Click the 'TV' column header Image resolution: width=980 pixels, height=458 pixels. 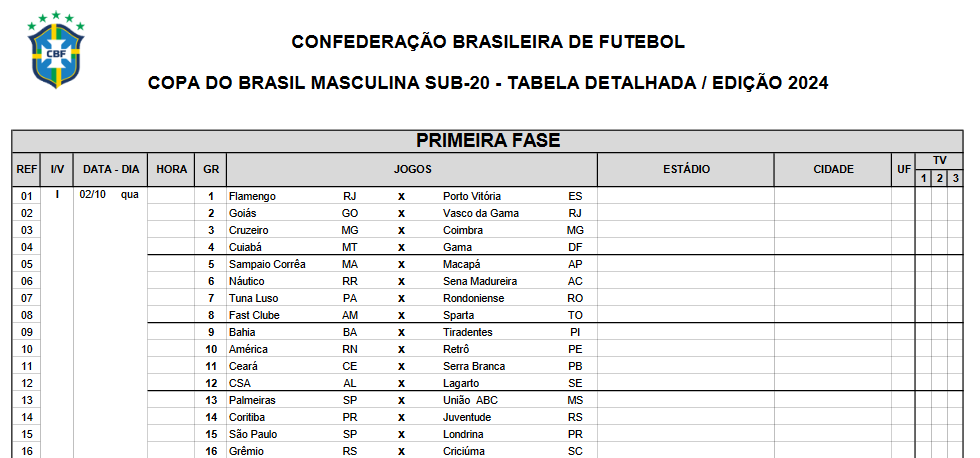coord(940,160)
